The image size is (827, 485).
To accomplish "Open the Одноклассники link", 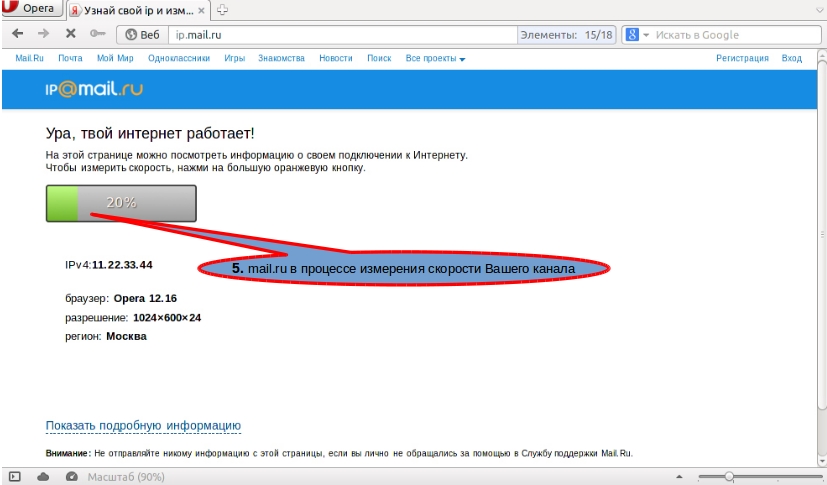I will point(179,58).
